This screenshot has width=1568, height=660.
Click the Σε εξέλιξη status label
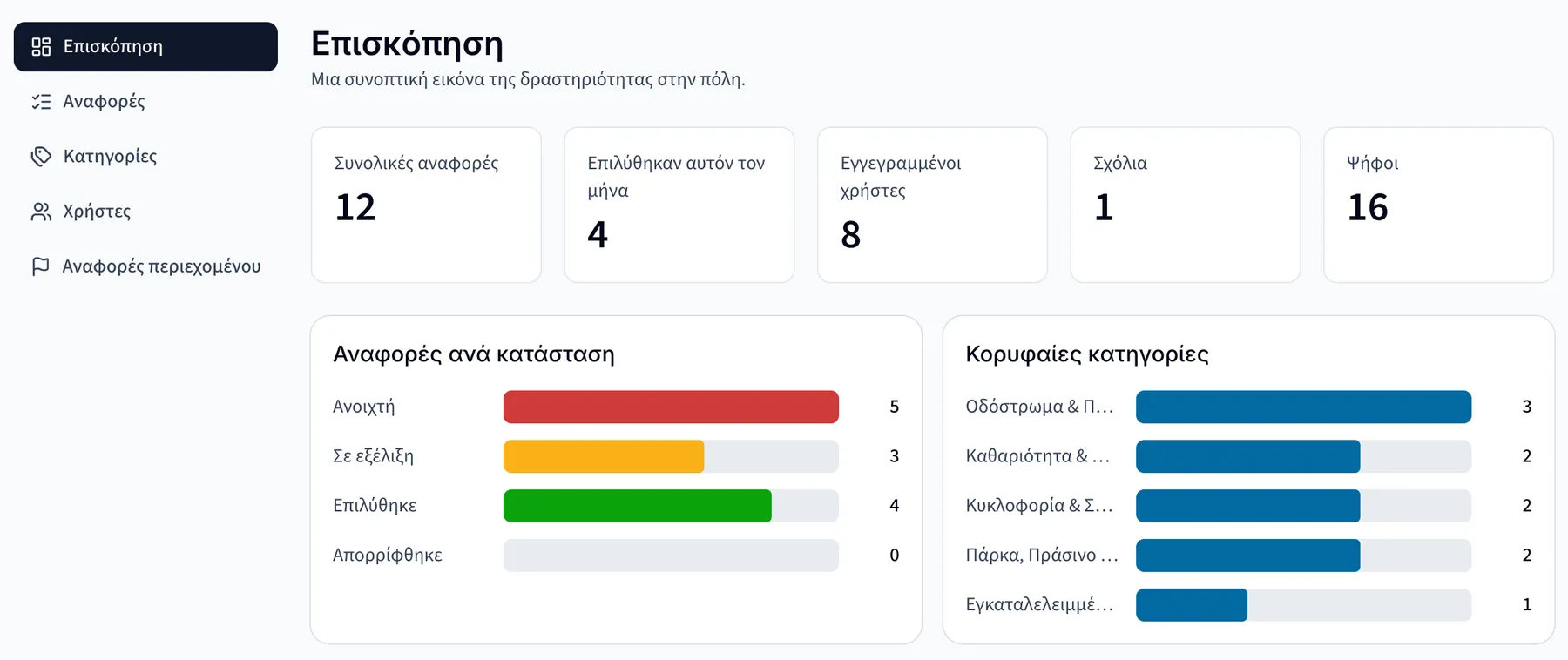click(x=374, y=457)
